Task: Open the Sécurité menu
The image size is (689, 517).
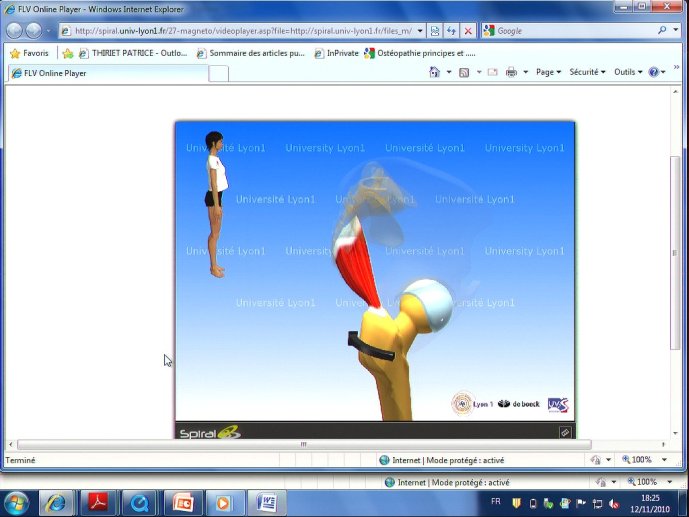Action: pyautogui.click(x=587, y=72)
